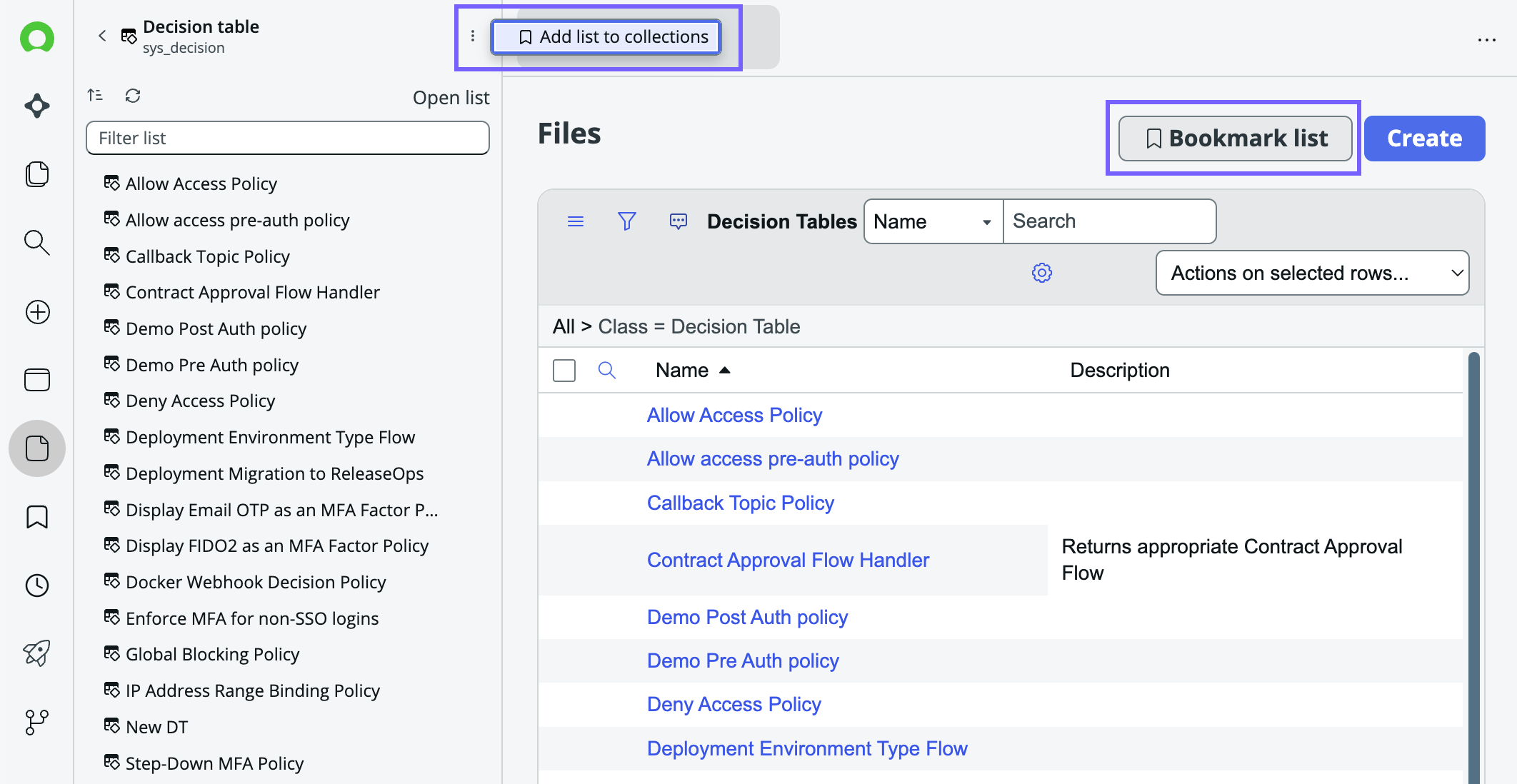Click the All breadcrumb filter
The height and width of the screenshot is (784, 1517).
click(564, 326)
